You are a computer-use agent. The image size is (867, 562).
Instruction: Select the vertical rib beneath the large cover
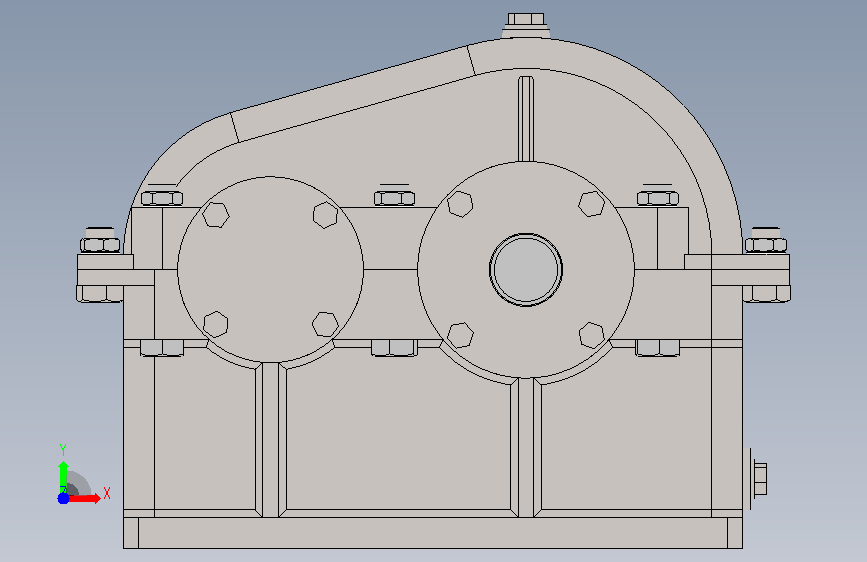click(x=526, y=447)
